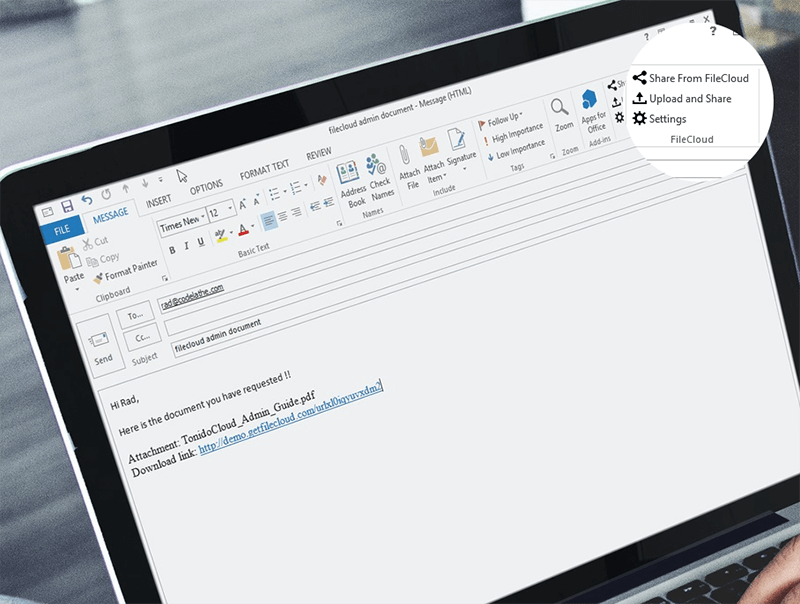Activate the Format Painter tool
The image size is (800, 604).
click(x=126, y=271)
